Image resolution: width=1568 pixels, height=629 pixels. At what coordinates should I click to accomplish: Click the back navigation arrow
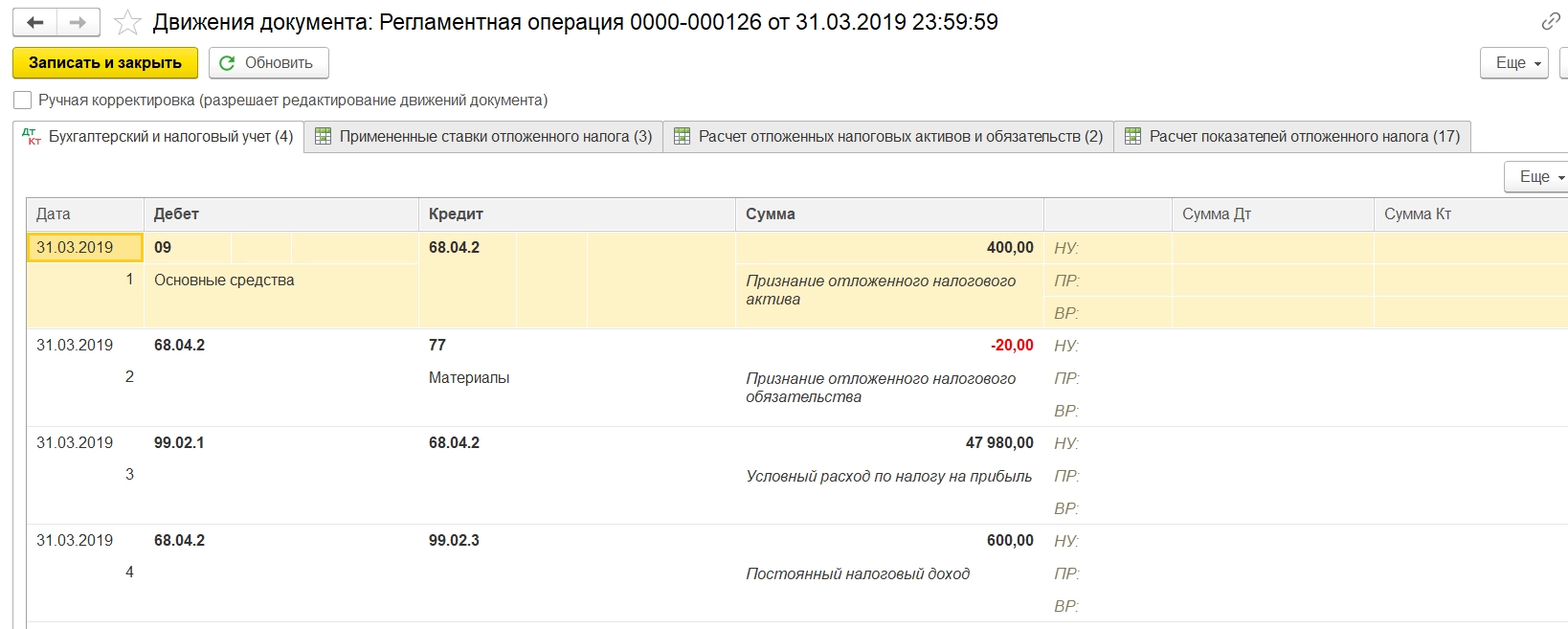click(x=35, y=22)
